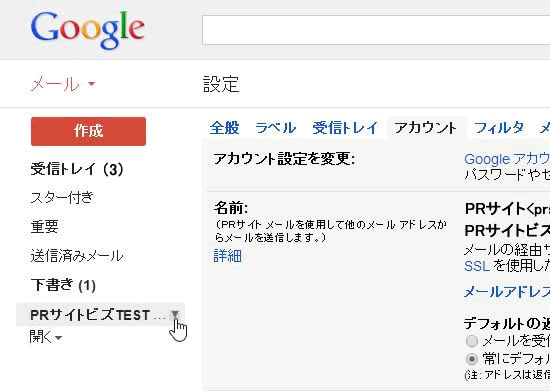550x391 pixels.
Task: Click the Google logo
Action: 88,29
